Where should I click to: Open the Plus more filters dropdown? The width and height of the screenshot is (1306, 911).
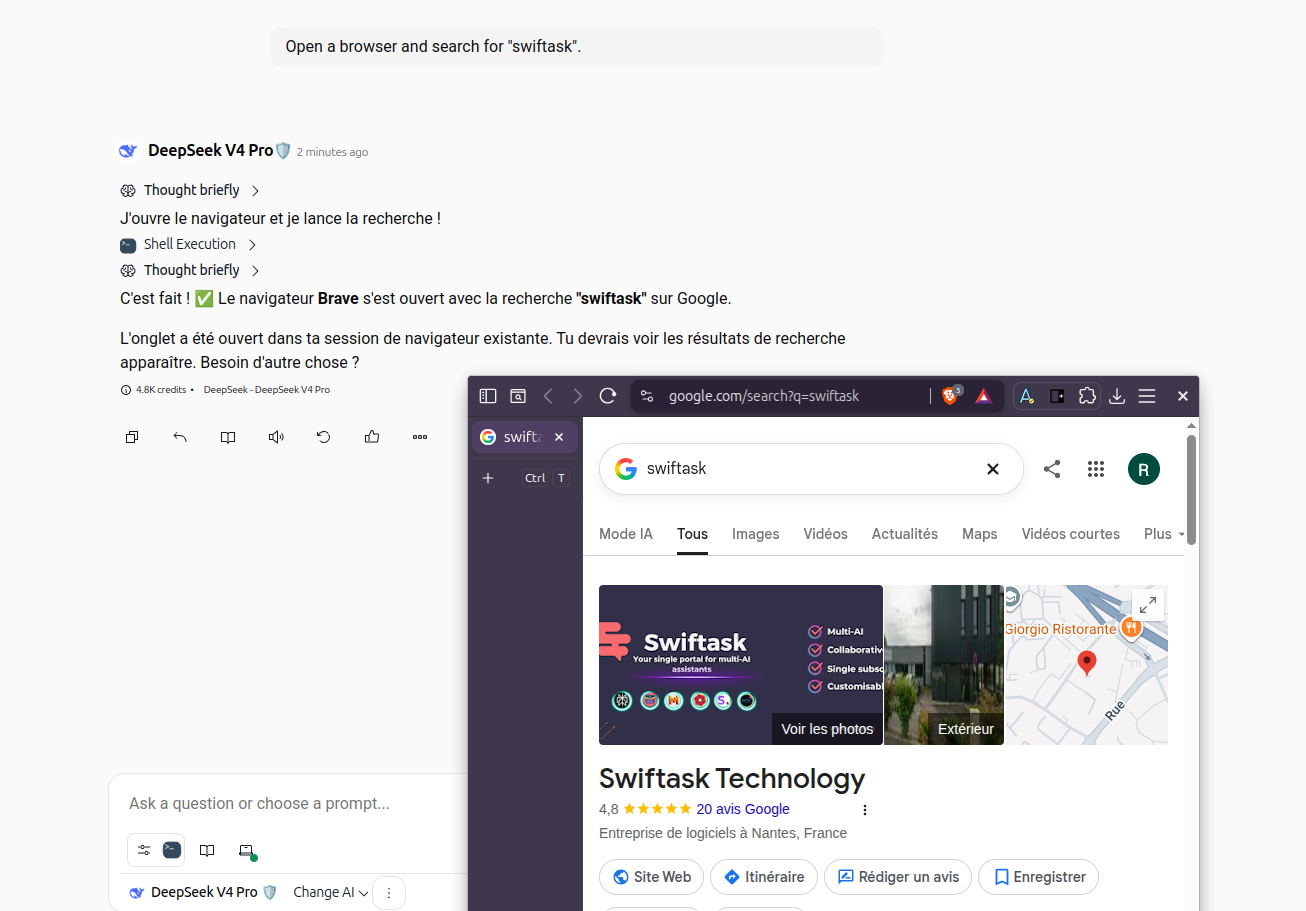[1164, 534]
